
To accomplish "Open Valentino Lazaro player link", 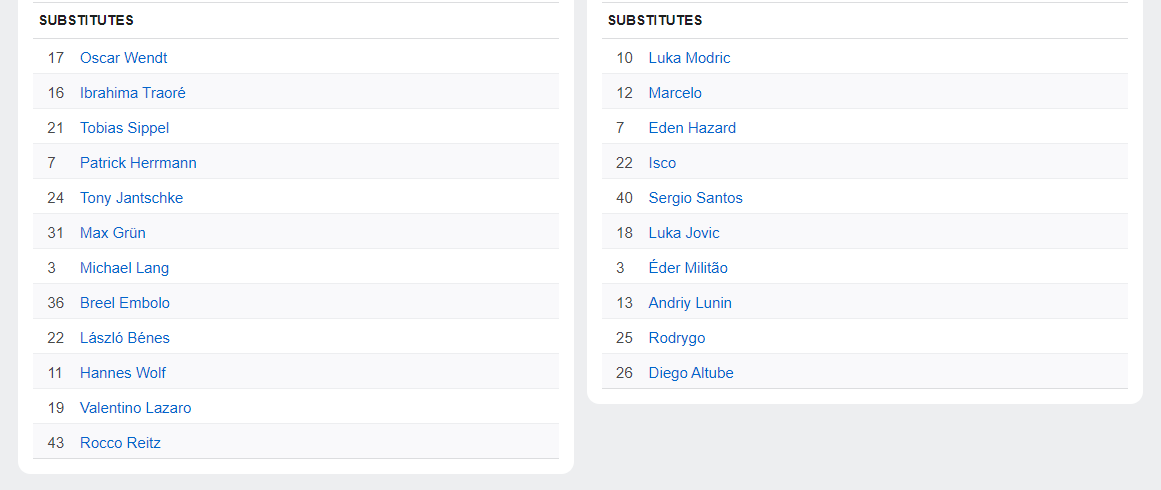I will pyautogui.click(x=135, y=408).
